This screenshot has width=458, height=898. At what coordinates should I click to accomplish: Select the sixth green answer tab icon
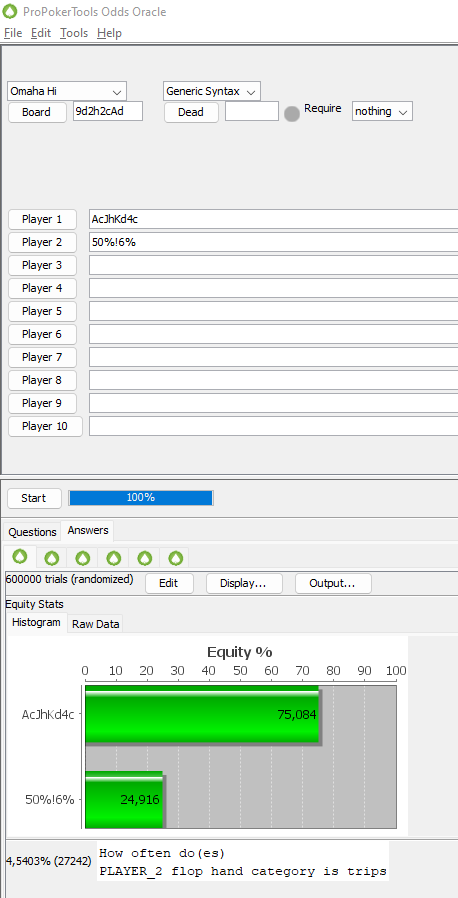(176, 558)
